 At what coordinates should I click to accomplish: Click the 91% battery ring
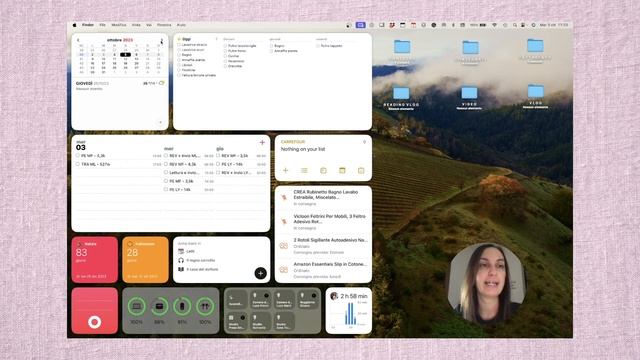182,306
